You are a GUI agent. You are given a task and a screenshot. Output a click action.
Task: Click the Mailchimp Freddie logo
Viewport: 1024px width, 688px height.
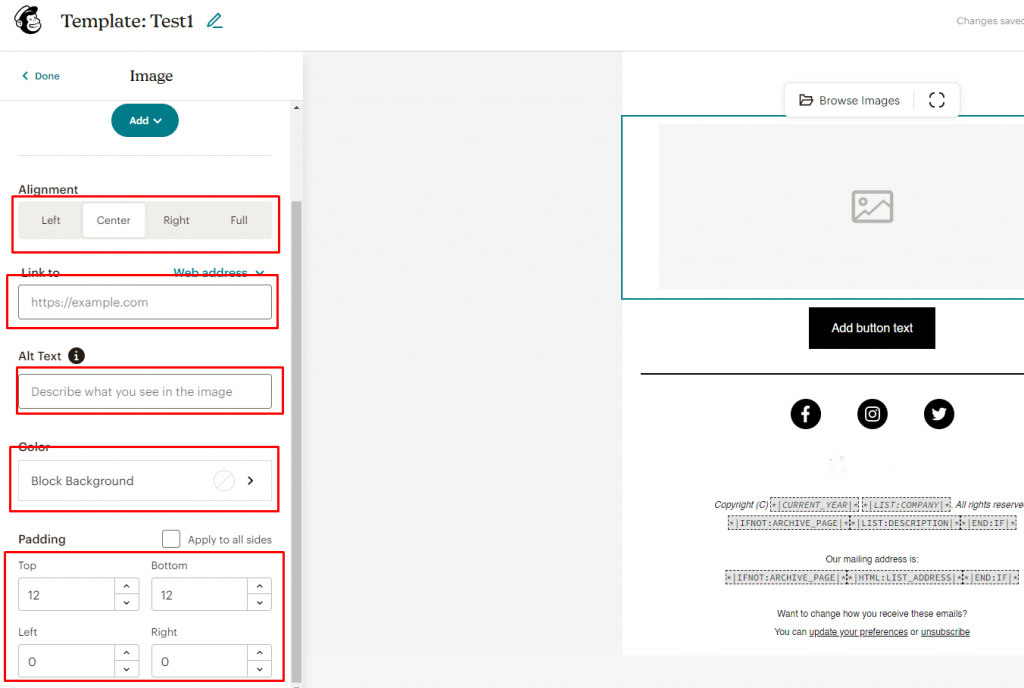coord(26,20)
